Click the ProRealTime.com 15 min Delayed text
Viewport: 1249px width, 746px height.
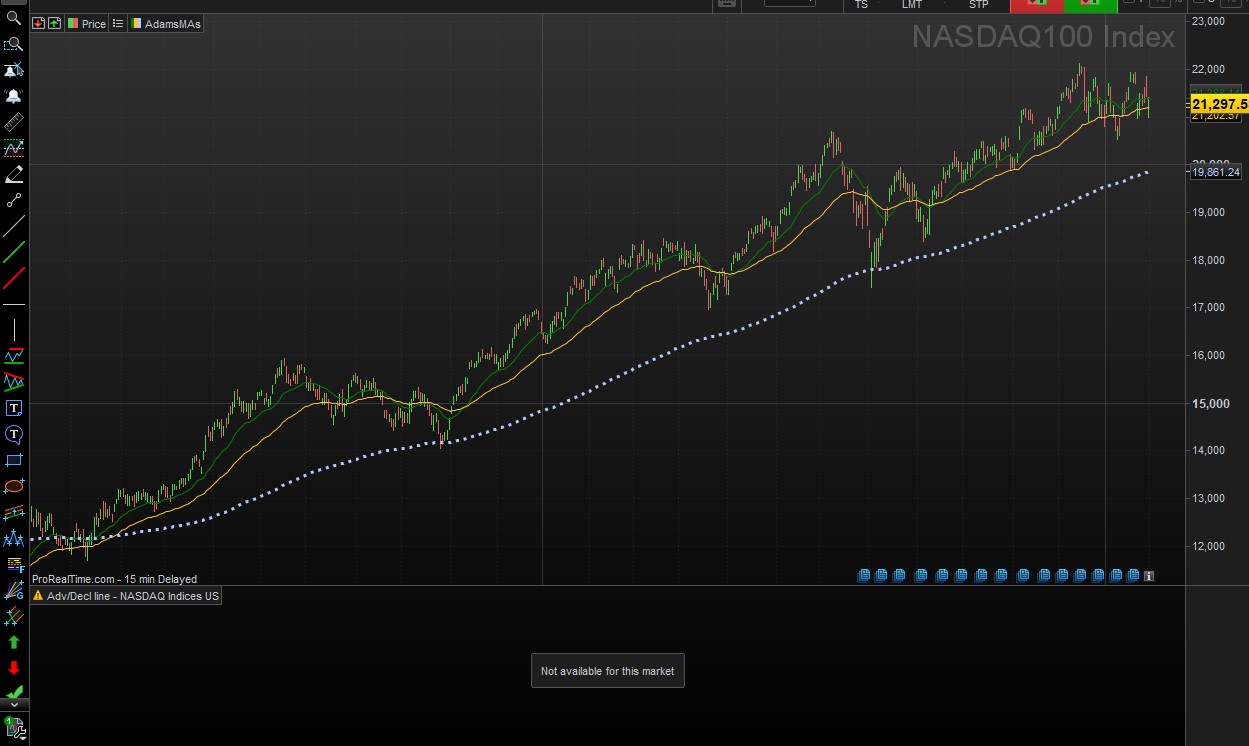(x=114, y=579)
